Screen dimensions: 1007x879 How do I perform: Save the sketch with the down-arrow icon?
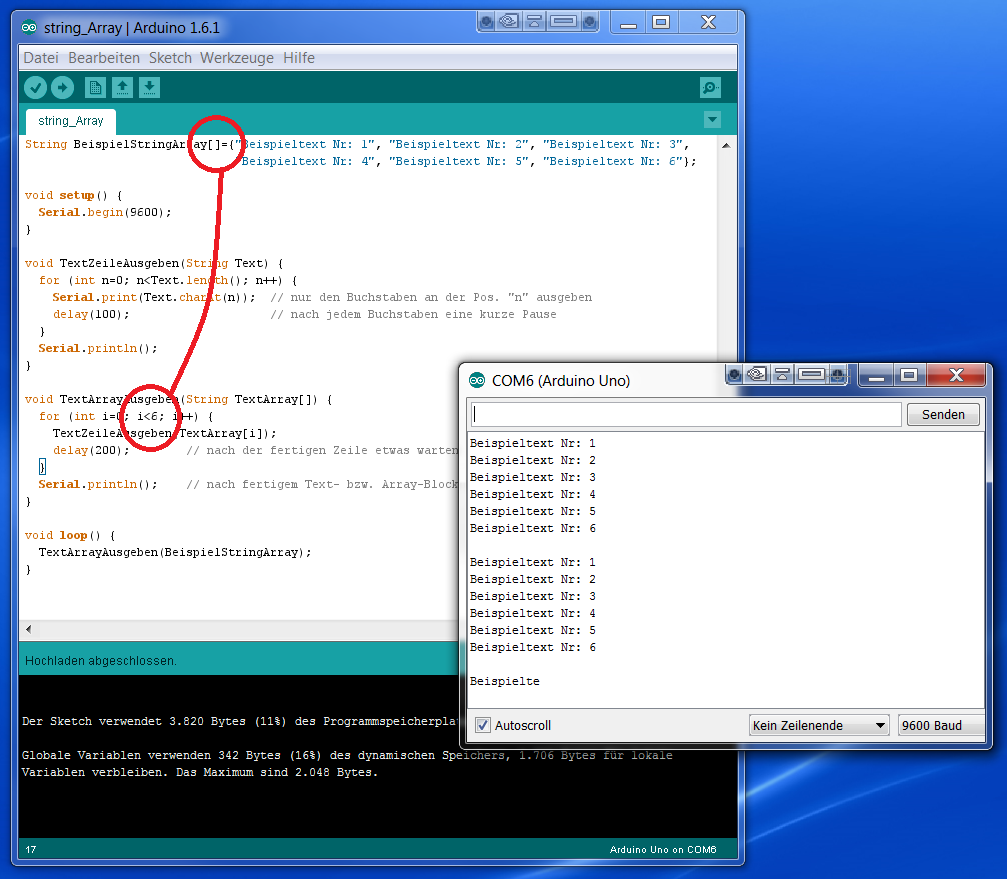point(150,87)
